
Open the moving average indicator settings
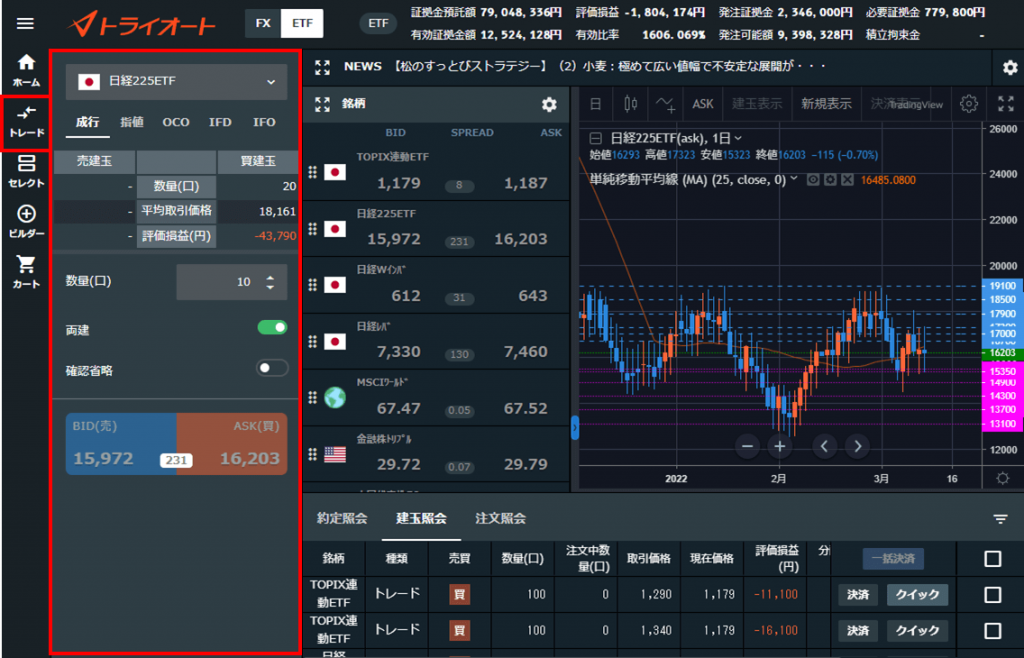830,180
